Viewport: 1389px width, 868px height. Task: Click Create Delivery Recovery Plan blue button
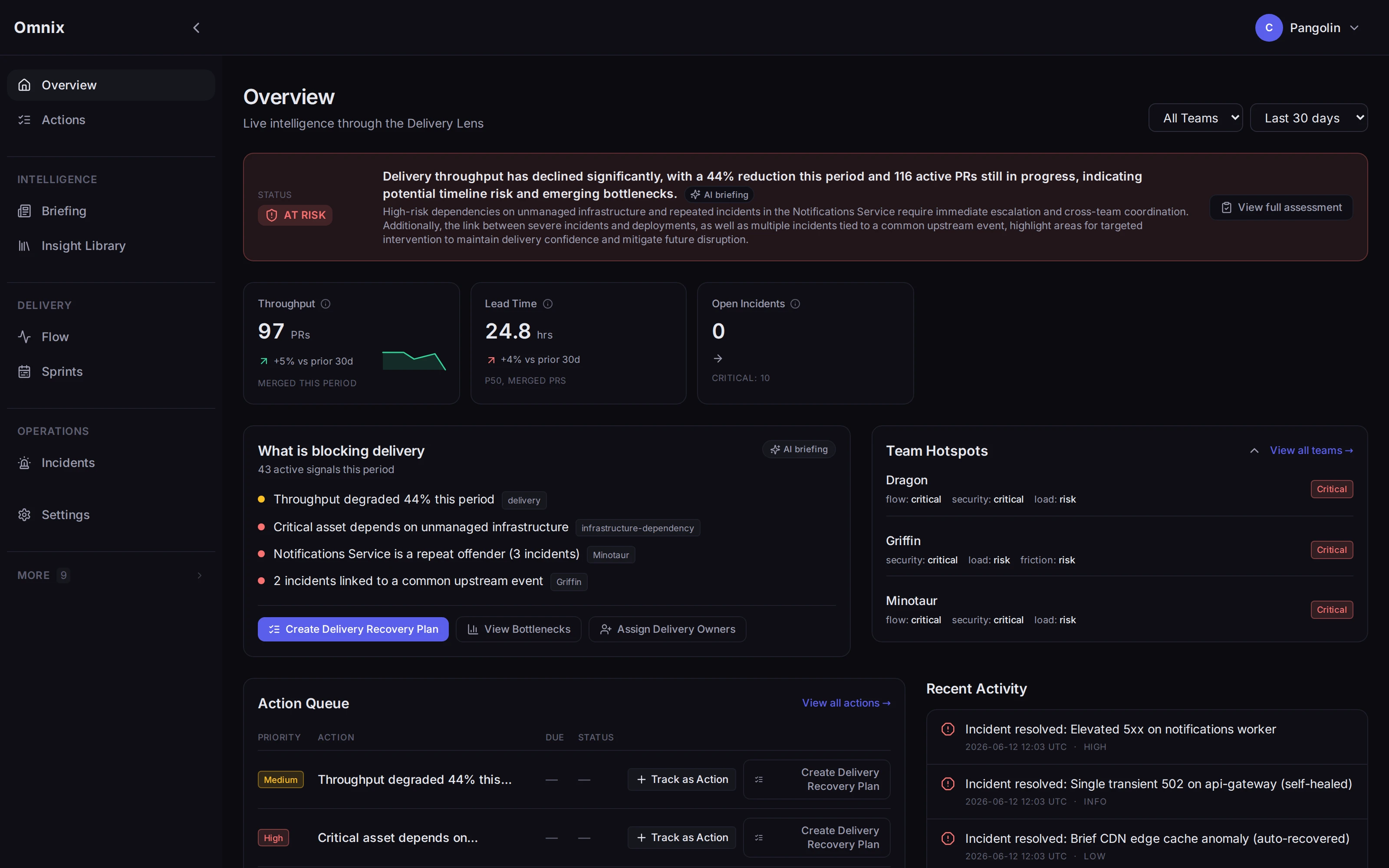pyautogui.click(x=353, y=629)
